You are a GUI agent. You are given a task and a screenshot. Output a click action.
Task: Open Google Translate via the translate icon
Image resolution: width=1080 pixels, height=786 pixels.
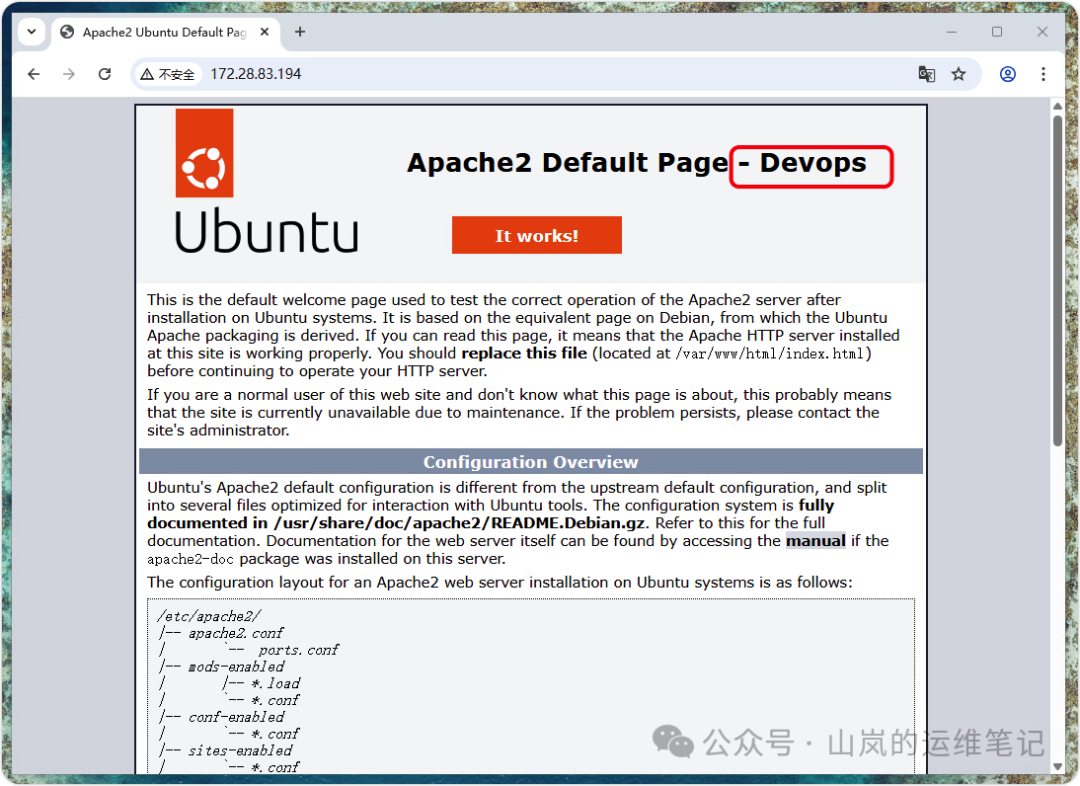[x=926, y=74]
